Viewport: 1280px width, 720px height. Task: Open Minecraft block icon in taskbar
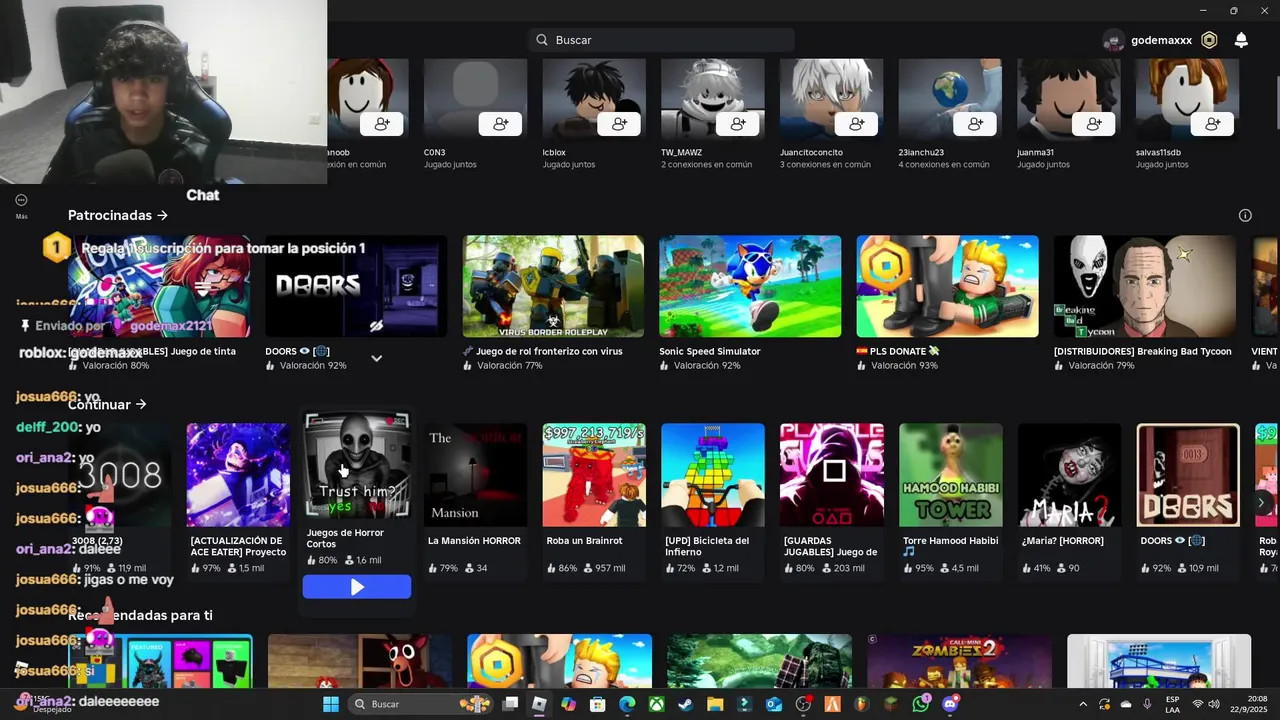pos(891,704)
